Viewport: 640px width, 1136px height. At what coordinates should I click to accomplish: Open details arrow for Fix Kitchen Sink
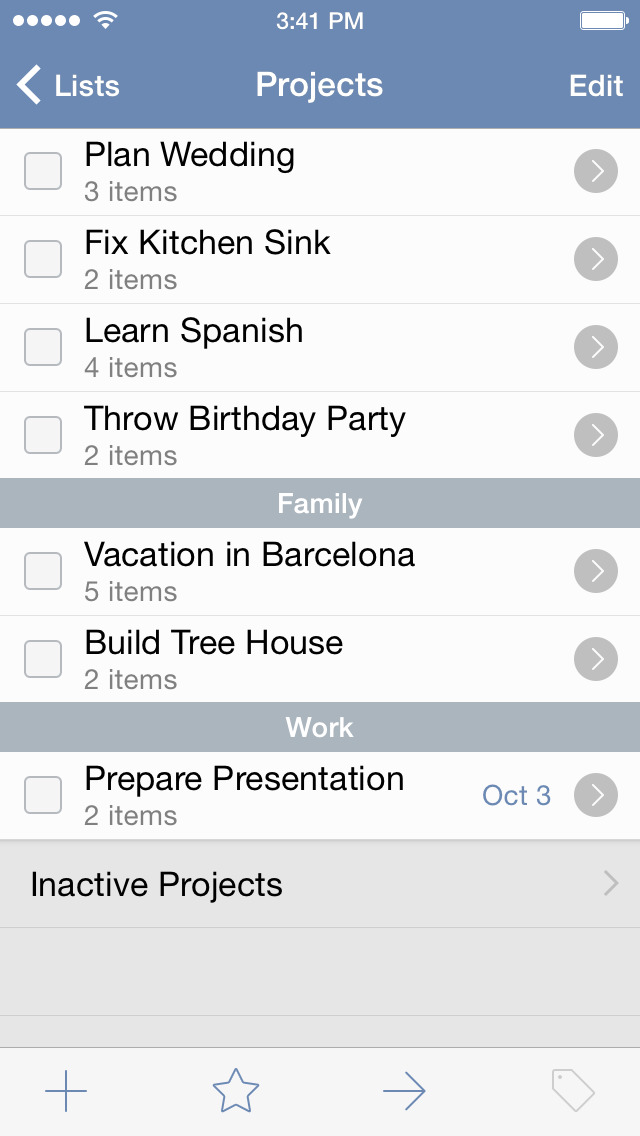point(596,260)
